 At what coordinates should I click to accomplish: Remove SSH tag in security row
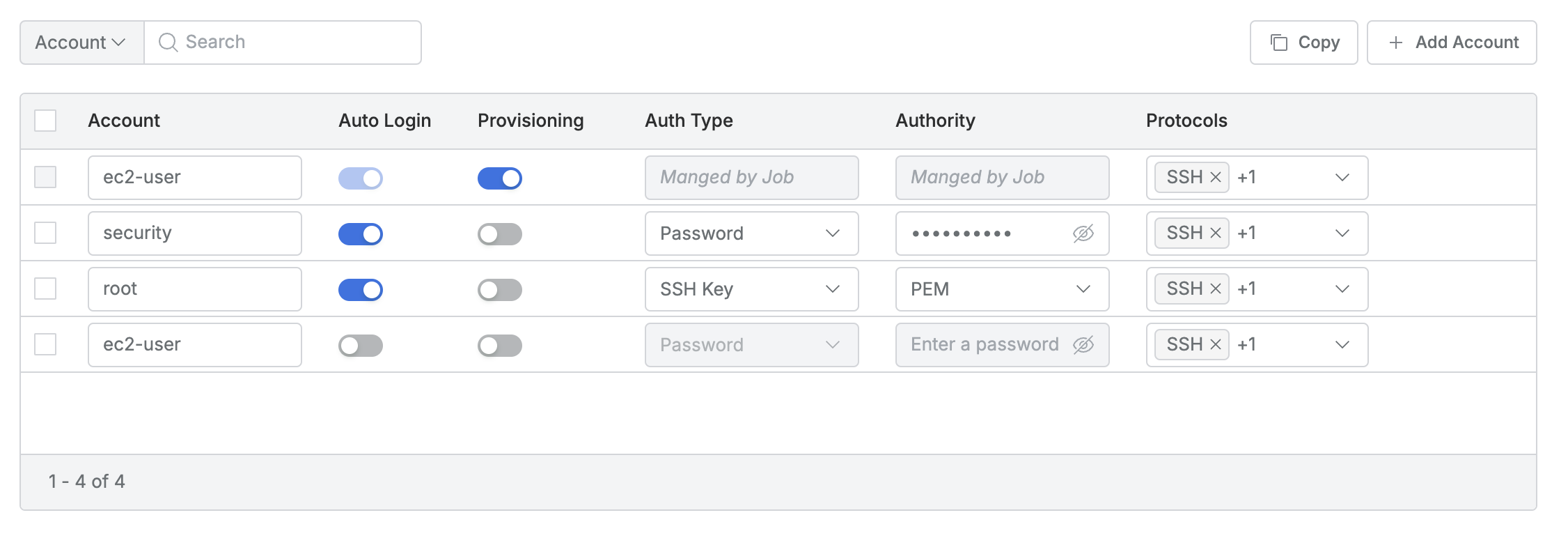click(1216, 233)
